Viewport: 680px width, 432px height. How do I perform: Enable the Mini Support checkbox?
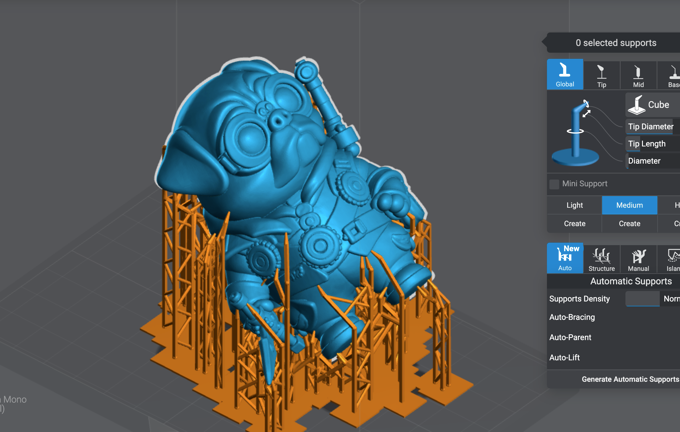tap(554, 184)
